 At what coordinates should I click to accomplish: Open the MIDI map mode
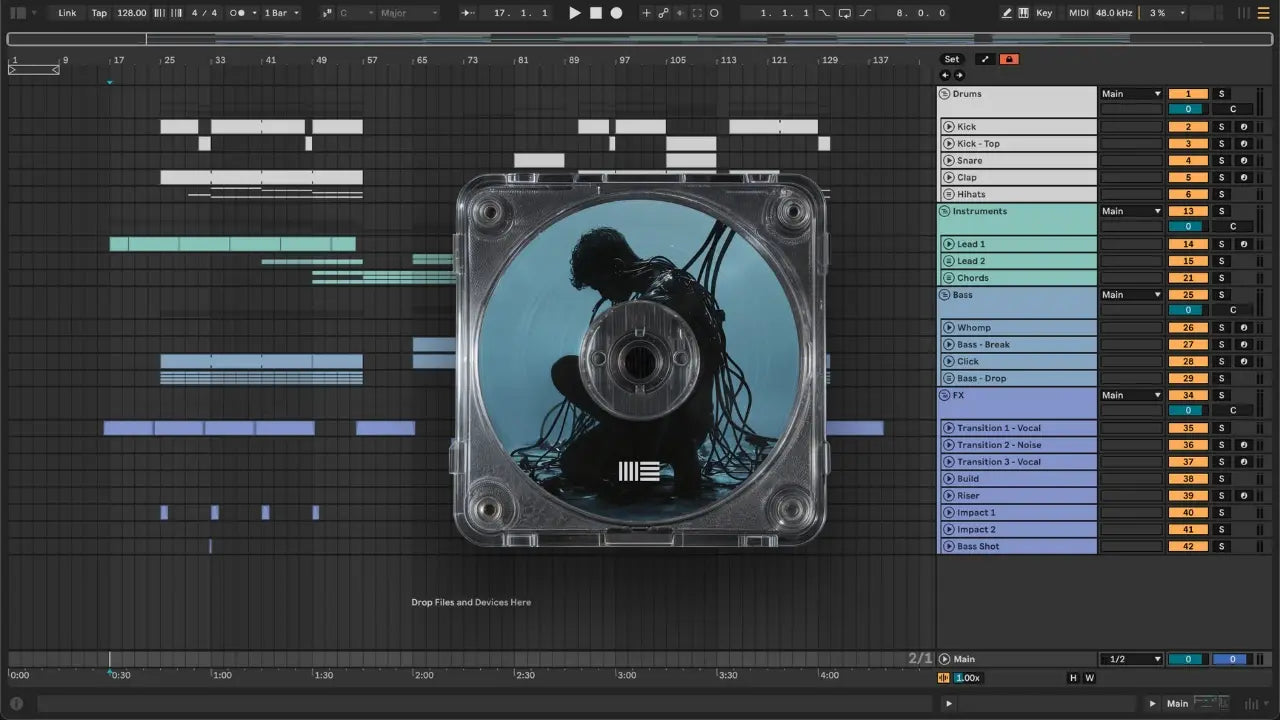pos(1078,13)
